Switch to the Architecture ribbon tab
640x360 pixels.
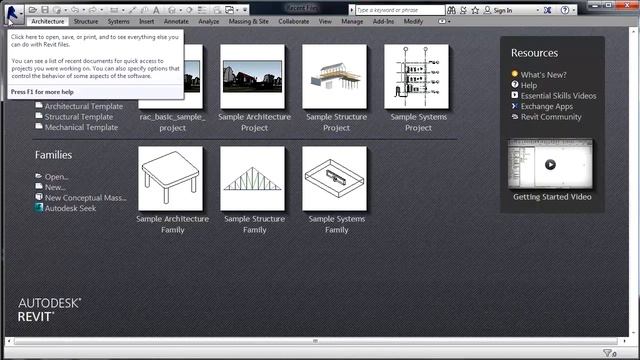(x=47, y=21)
